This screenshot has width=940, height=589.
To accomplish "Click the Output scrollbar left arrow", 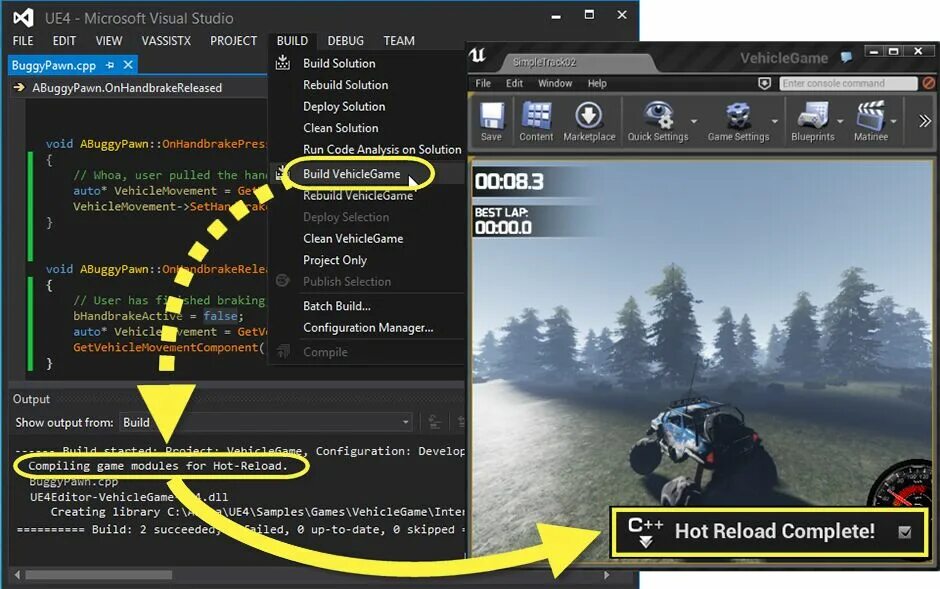I will (17, 575).
